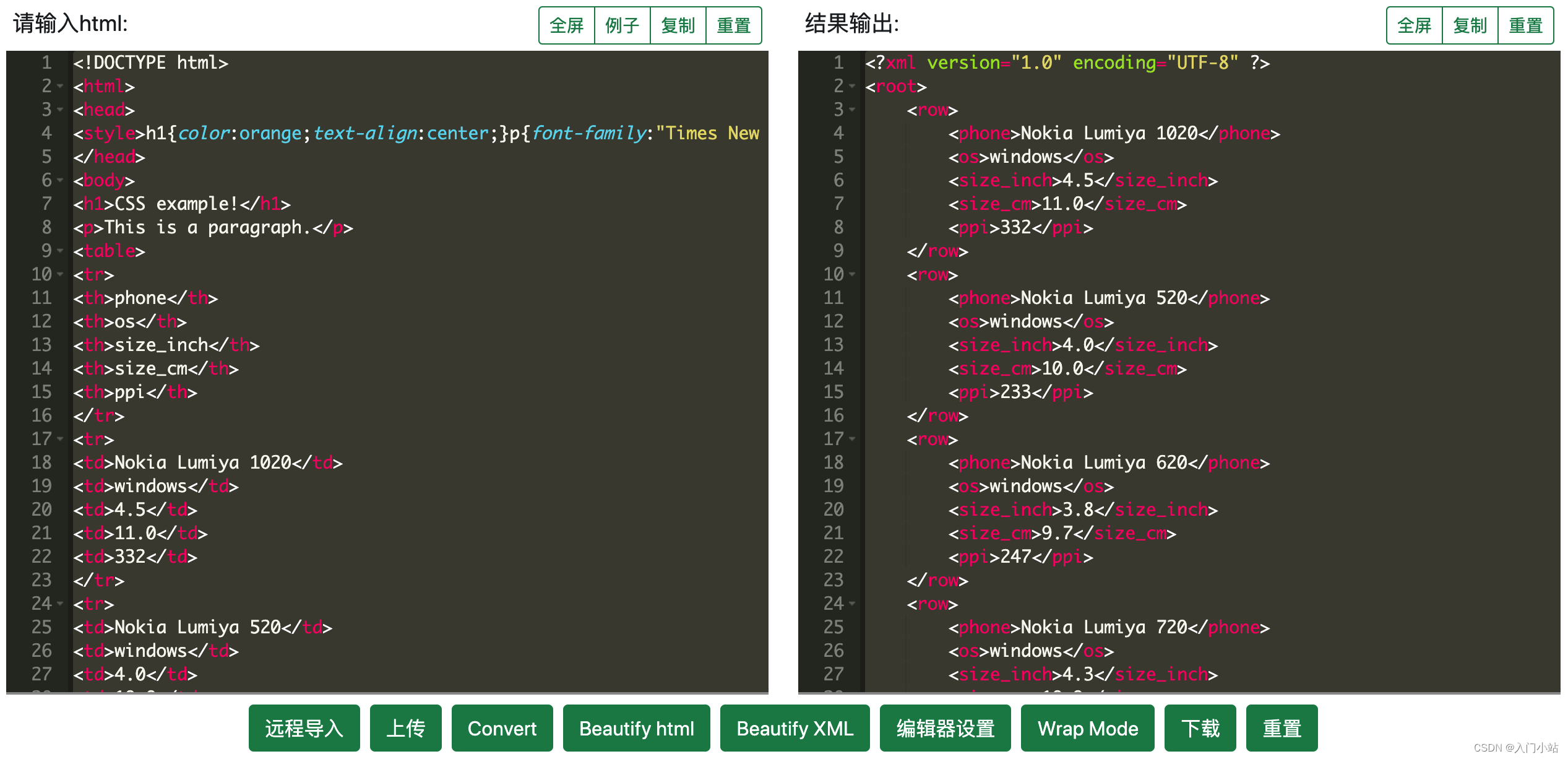Collapse the html tag fold arrow on line 2

click(60, 86)
